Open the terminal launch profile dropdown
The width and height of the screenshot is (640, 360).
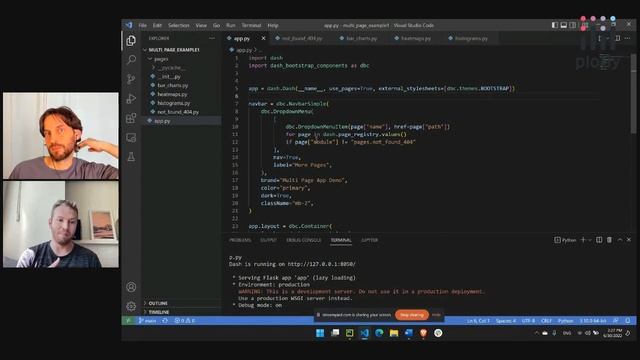coord(590,240)
